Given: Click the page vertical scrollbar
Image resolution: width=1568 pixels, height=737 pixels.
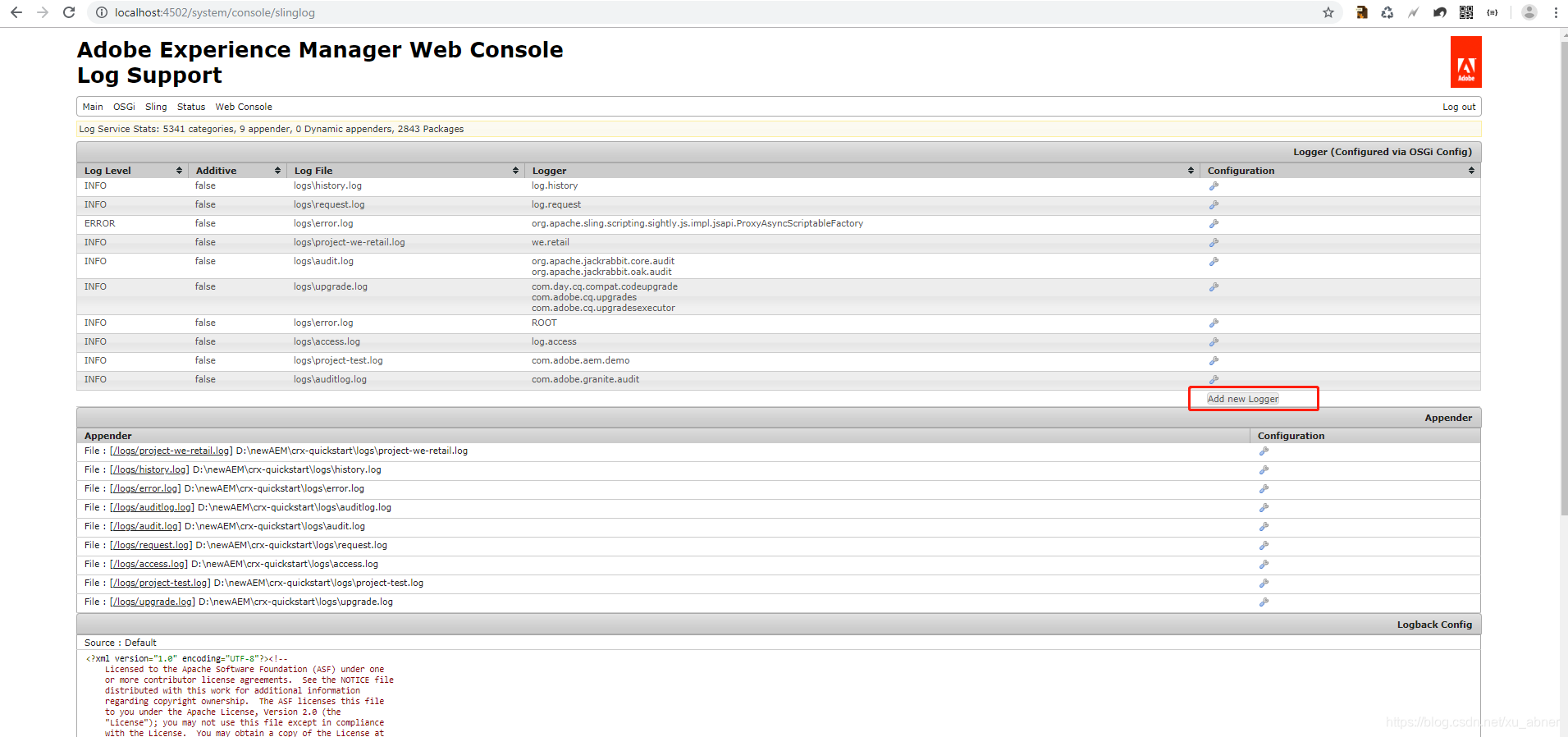Looking at the screenshot, I should [1563, 279].
